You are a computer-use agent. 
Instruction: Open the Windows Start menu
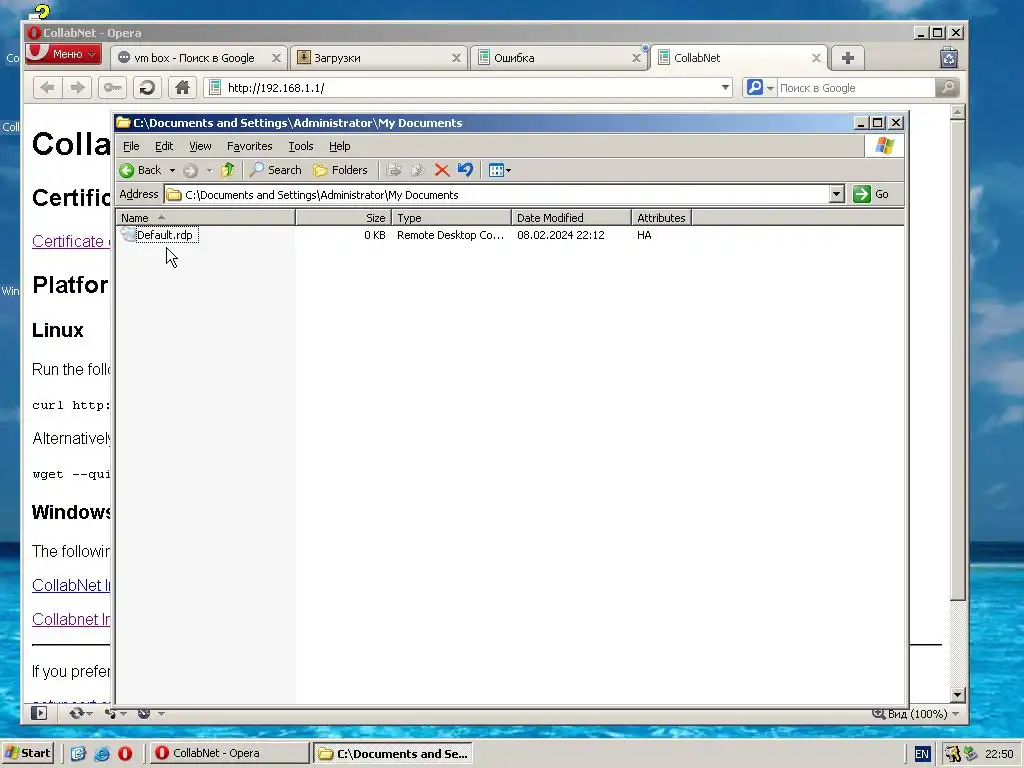tap(28, 753)
